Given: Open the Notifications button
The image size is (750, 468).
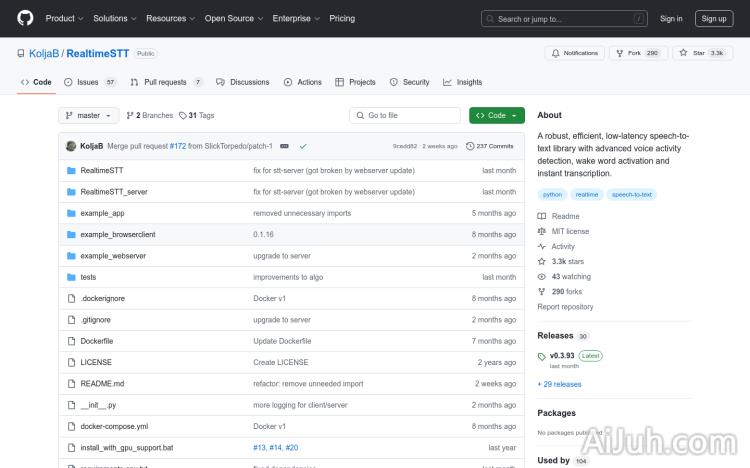Looking at the screenshot, I should (574, 53).
